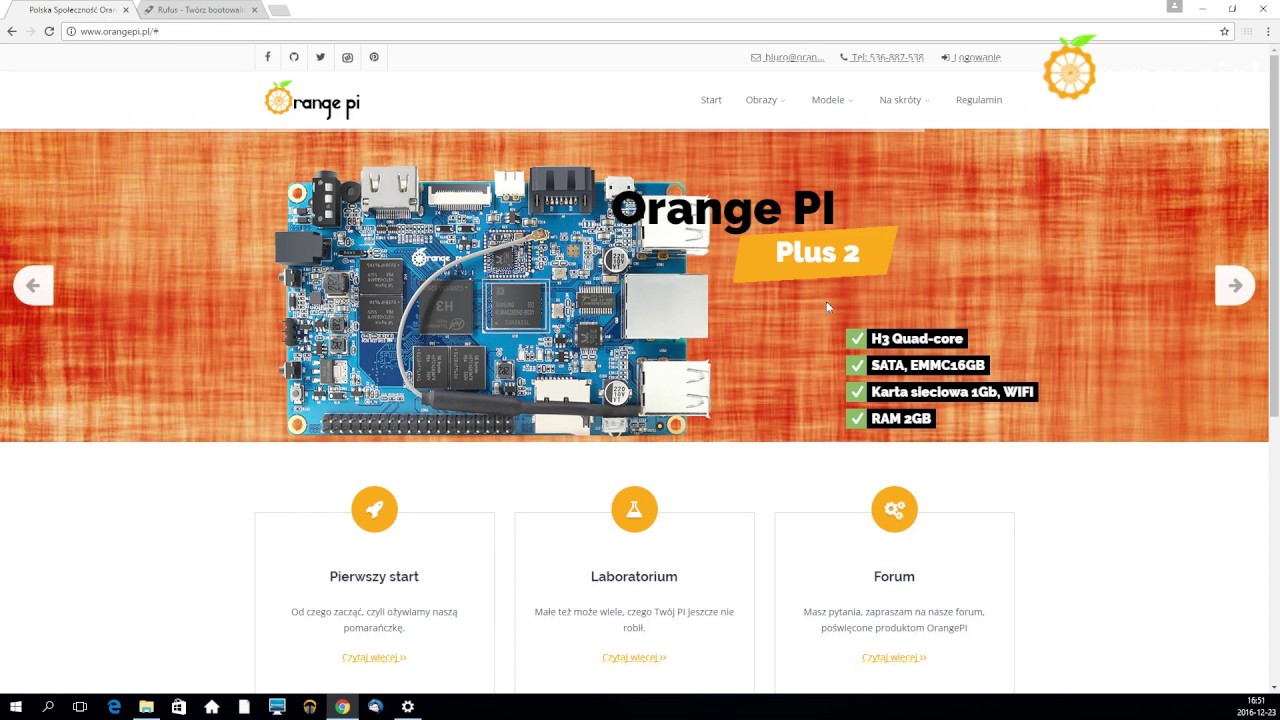Open the Chrome menu (three dots)

(1267, 31)
